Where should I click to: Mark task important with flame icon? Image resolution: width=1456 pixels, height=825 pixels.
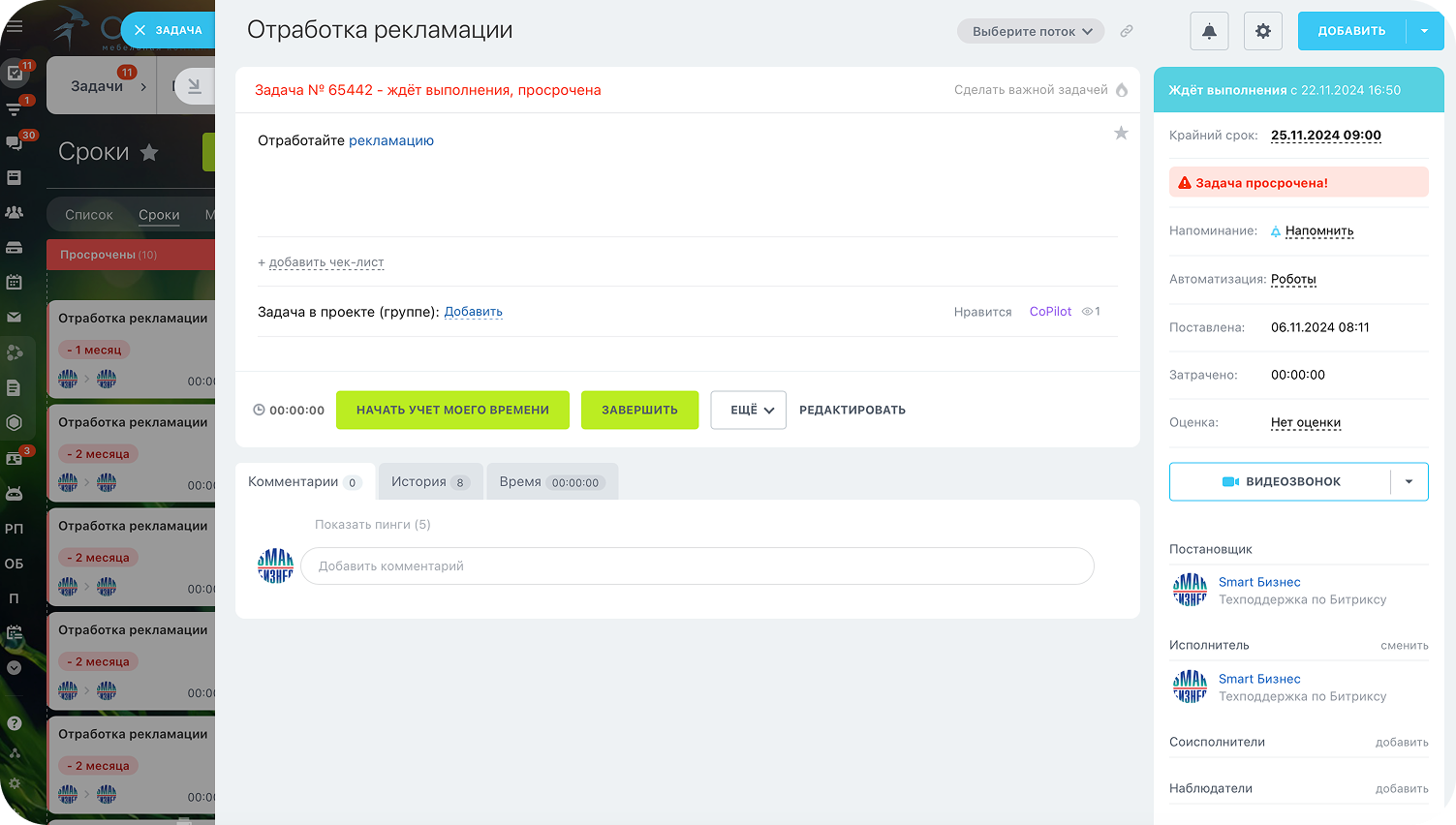coord(1122,90)
